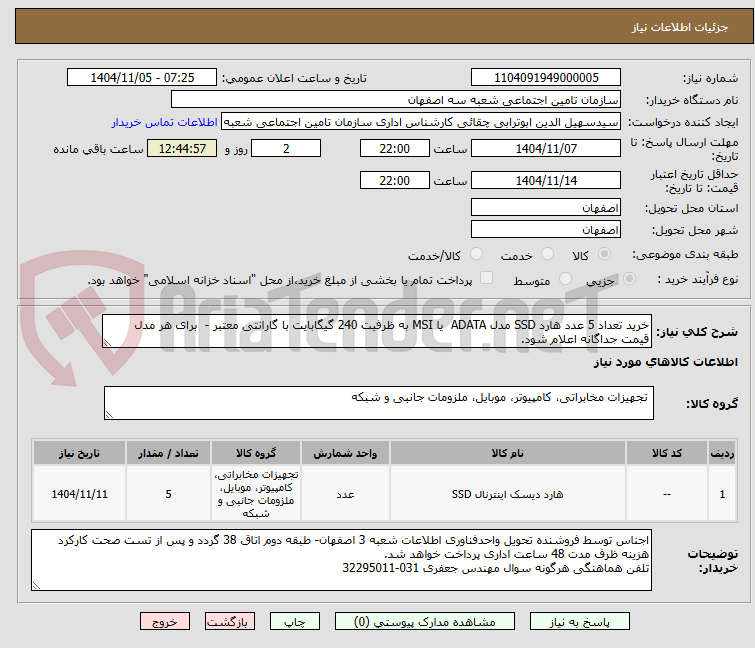Click the جزئیات اطلاعات نیاز header title

coord(679,27)
